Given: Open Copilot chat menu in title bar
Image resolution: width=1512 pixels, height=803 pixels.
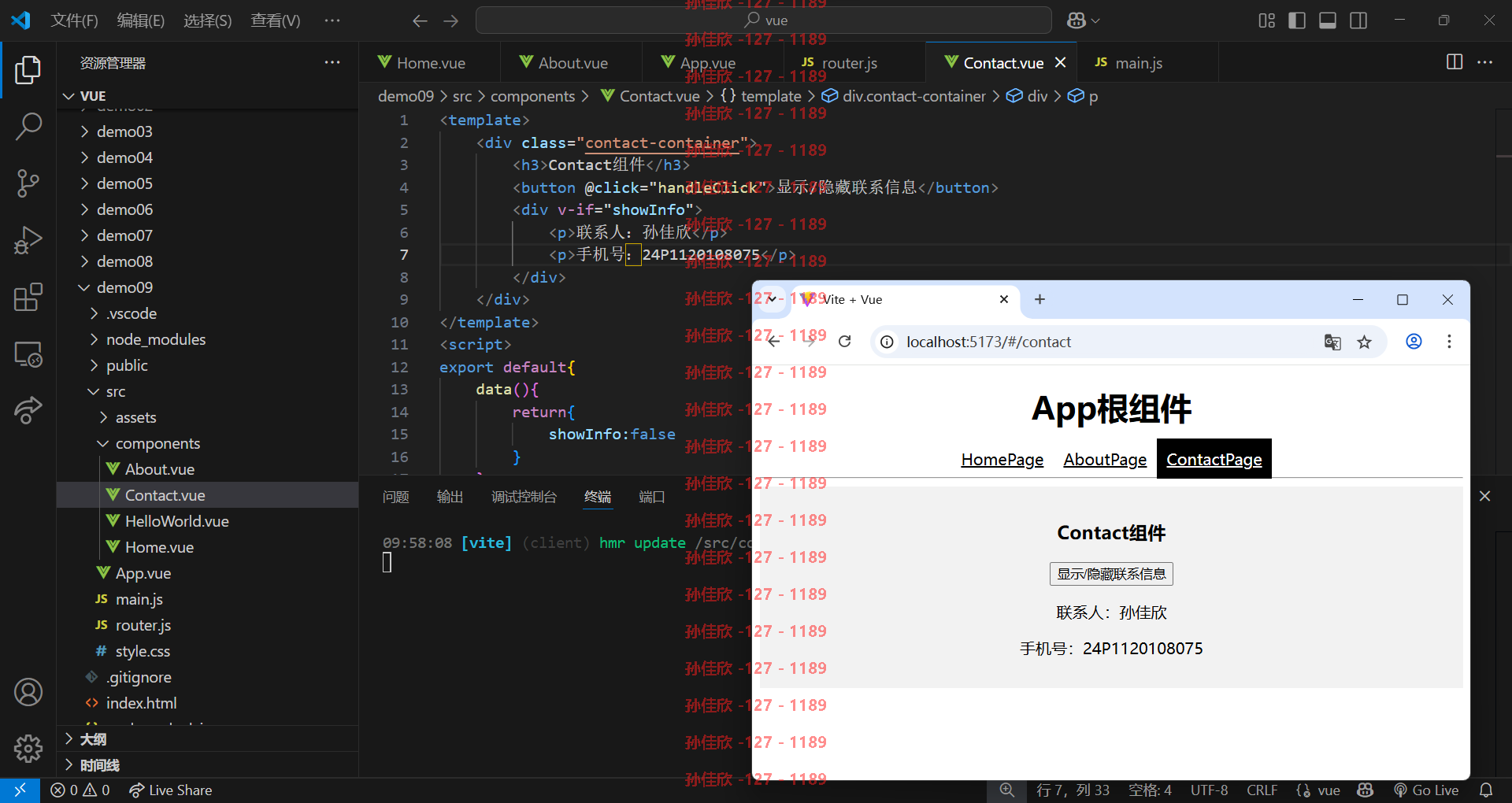Looking at the screenshot, I should [x=1084, y=20].
